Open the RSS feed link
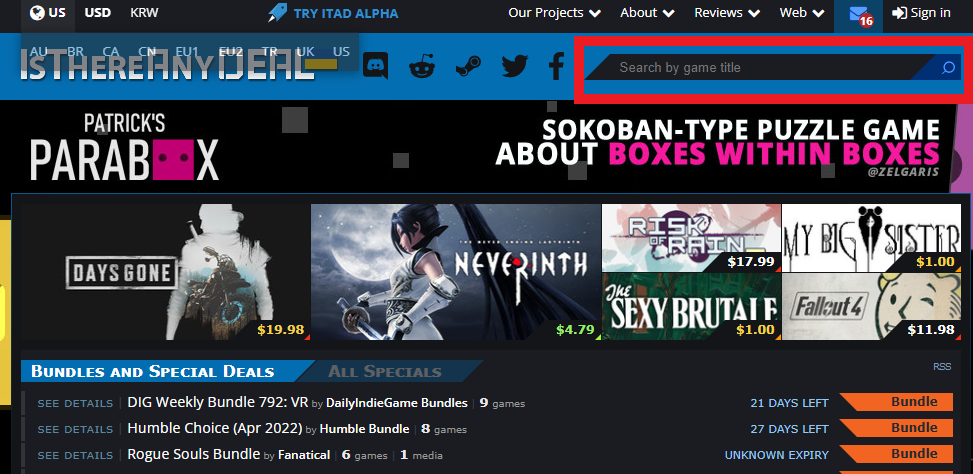This screenshot has height=474, width=973. point(942,367)
